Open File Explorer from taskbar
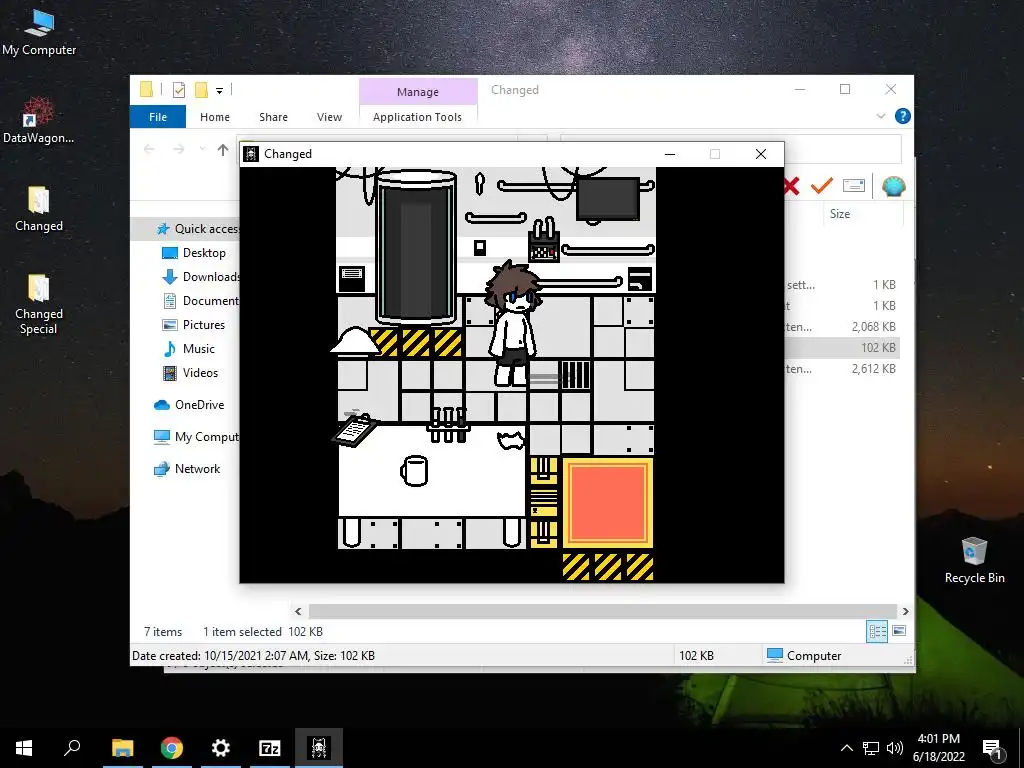The width and height of the screenshot is (1024, 768). click(x=122, y=748)
